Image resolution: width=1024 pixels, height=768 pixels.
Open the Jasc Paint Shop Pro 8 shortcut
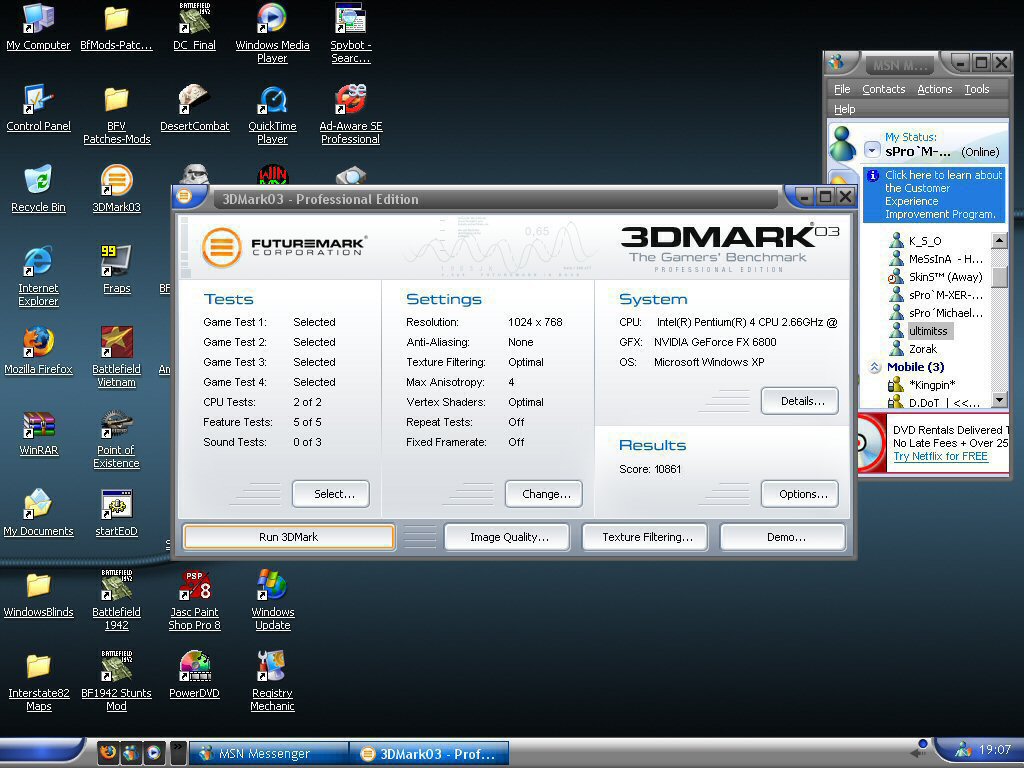pyautogui.click(x=195, y=600)
